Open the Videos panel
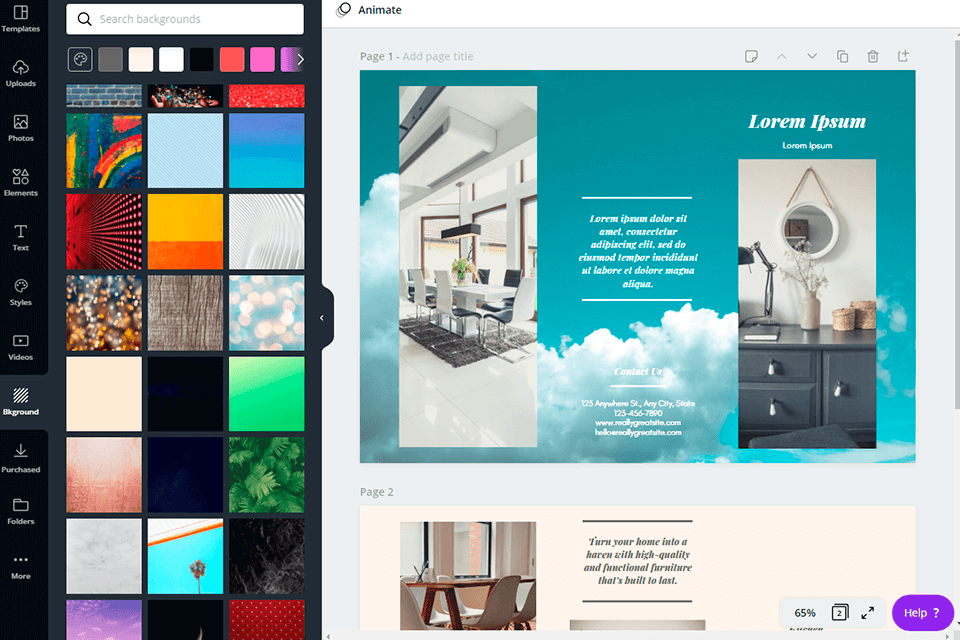Viewport: 960px width, 640px height. point(21,344)
